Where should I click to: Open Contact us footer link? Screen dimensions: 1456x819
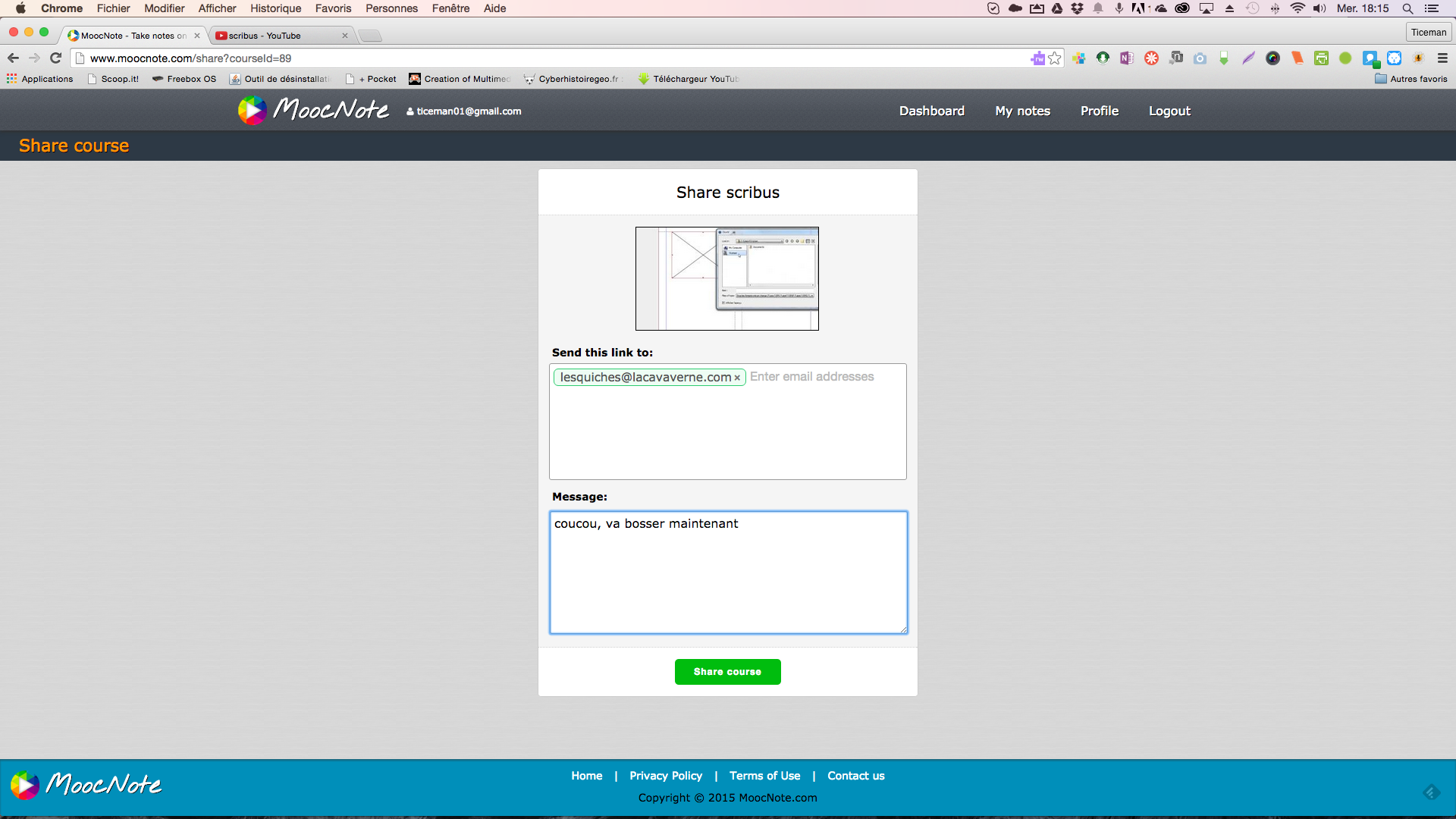(x=856, y=776)
